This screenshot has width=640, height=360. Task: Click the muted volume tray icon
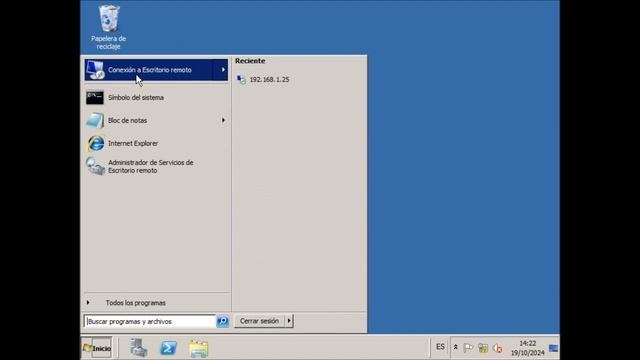[x=497, y=348]
